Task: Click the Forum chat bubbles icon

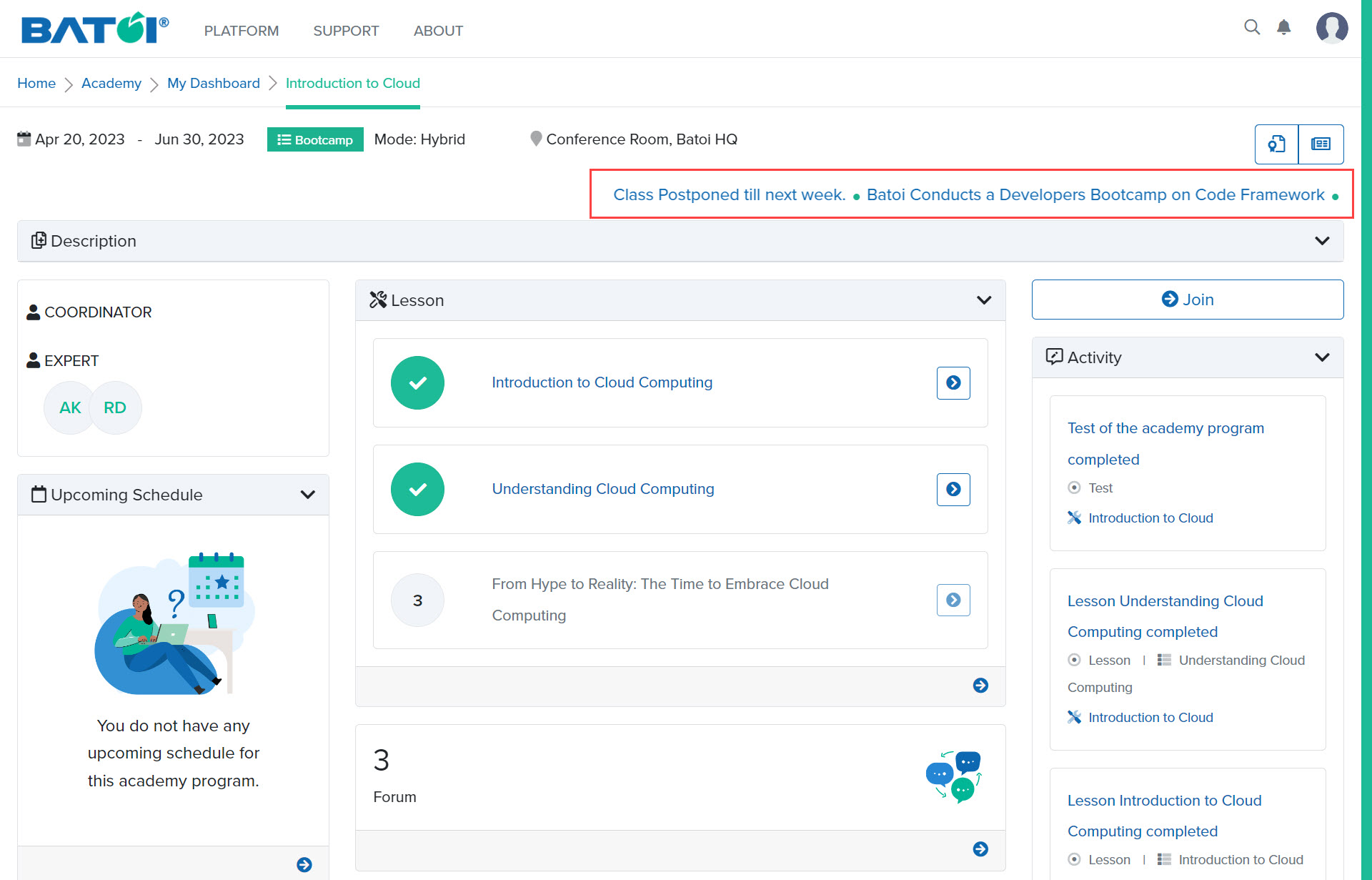Action: click(x=954, y=777)
